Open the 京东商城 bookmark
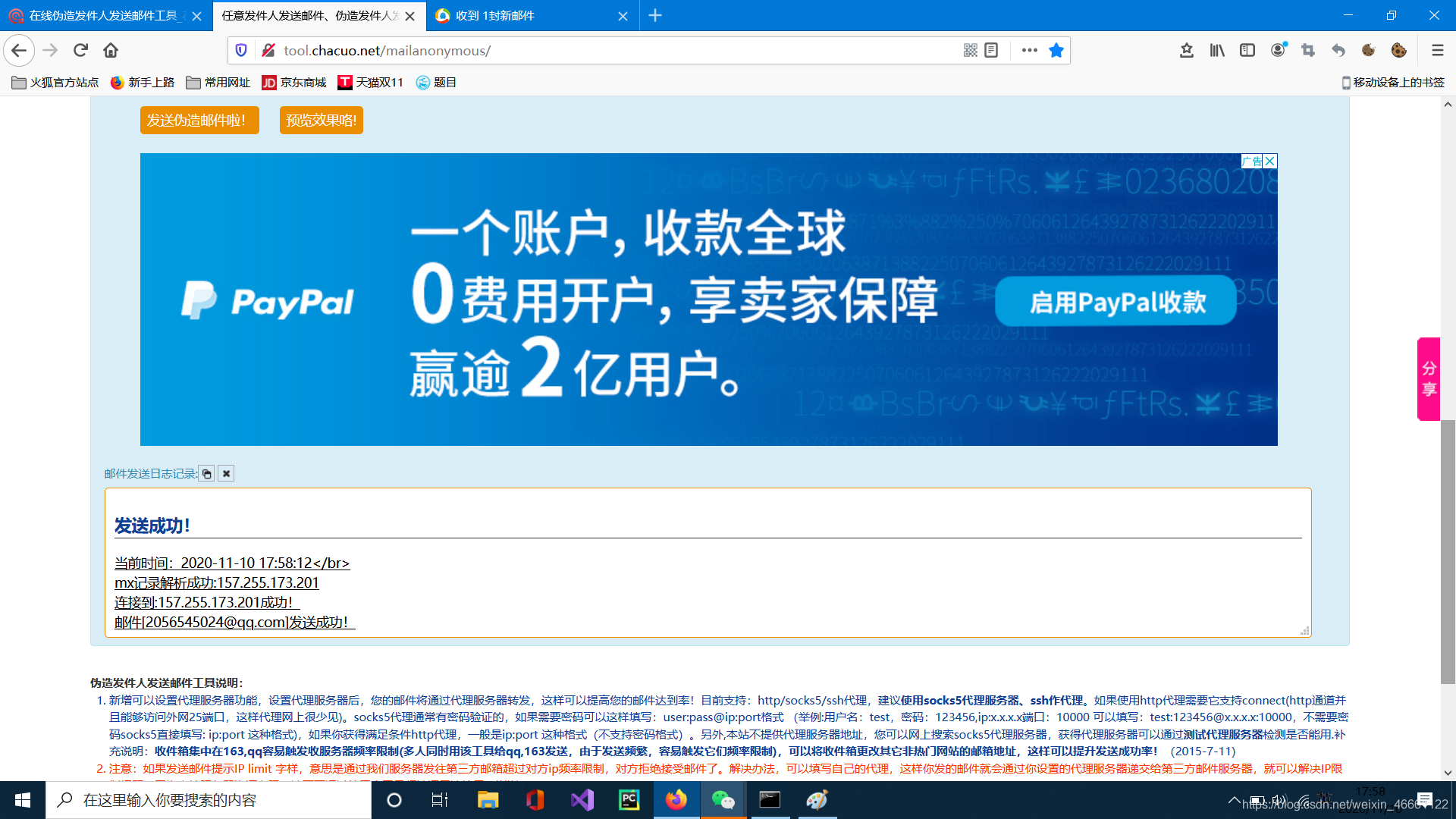 click(x=294, y=82)
